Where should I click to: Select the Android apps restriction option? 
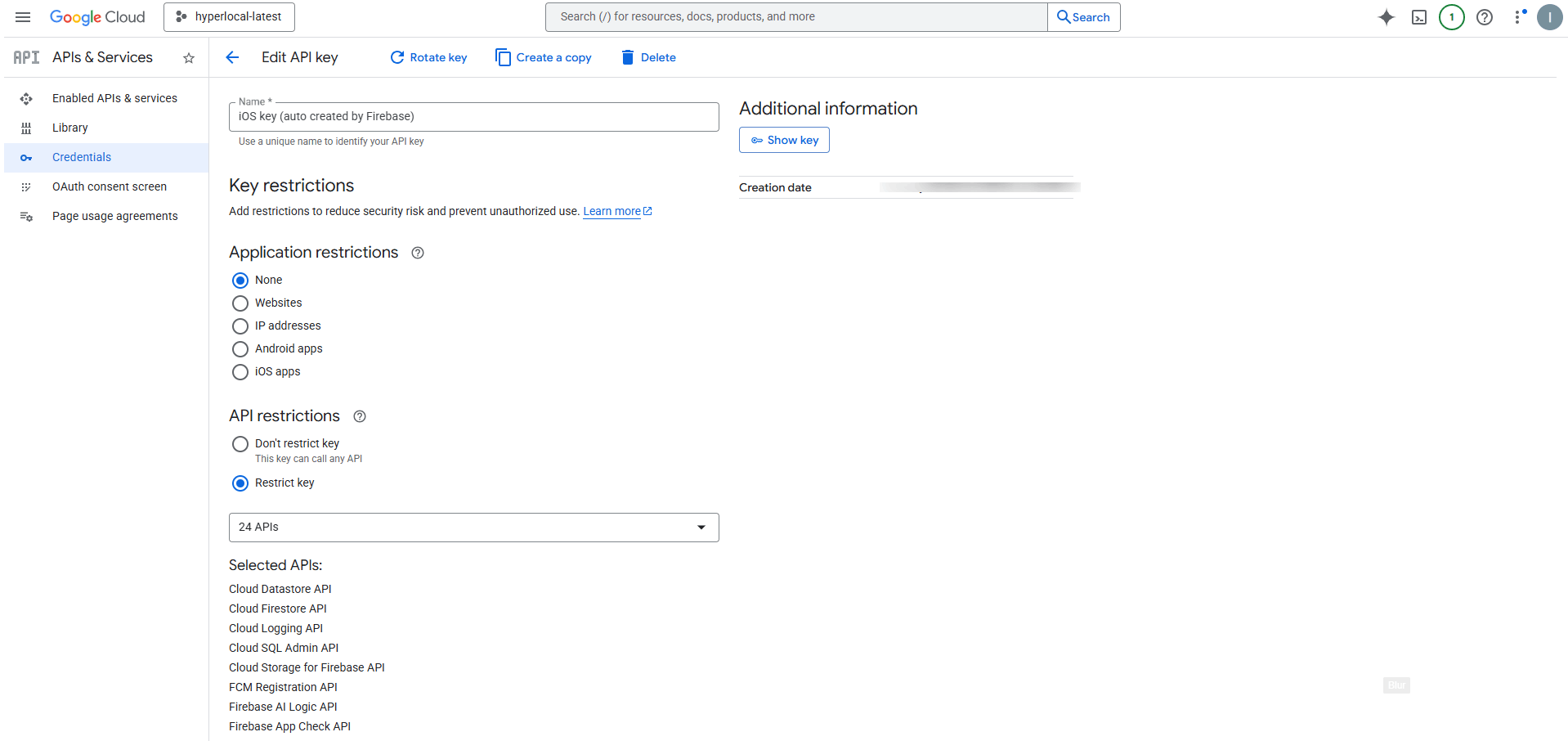point(240,349)
